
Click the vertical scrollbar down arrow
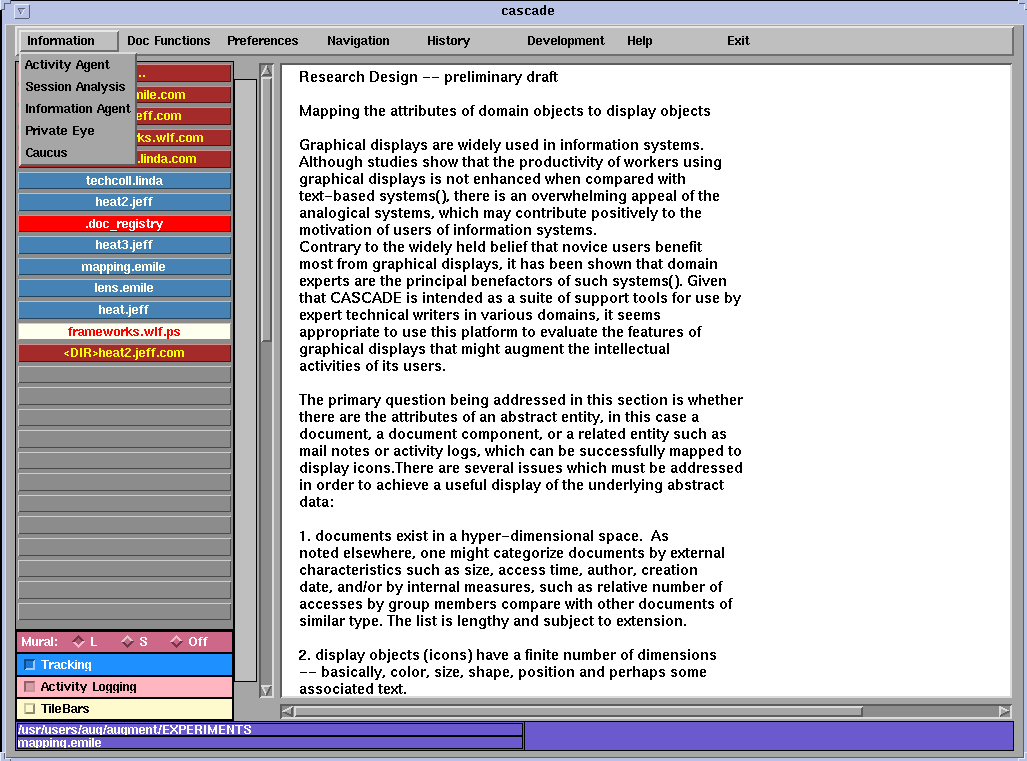(266, 690)
